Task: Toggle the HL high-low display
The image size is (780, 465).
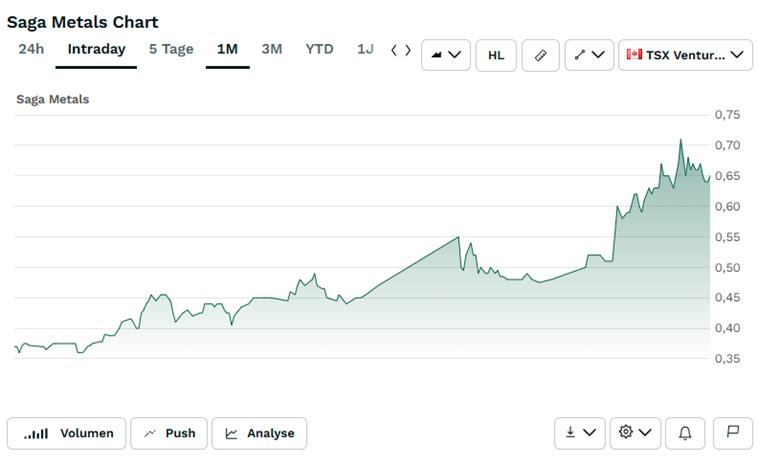Action: point(496,55)
